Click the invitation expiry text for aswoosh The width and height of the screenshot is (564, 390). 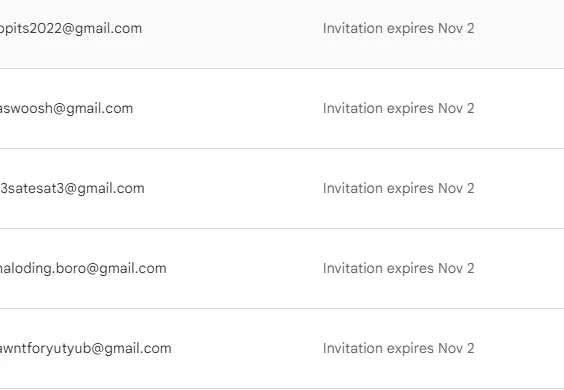coord(399,108)
